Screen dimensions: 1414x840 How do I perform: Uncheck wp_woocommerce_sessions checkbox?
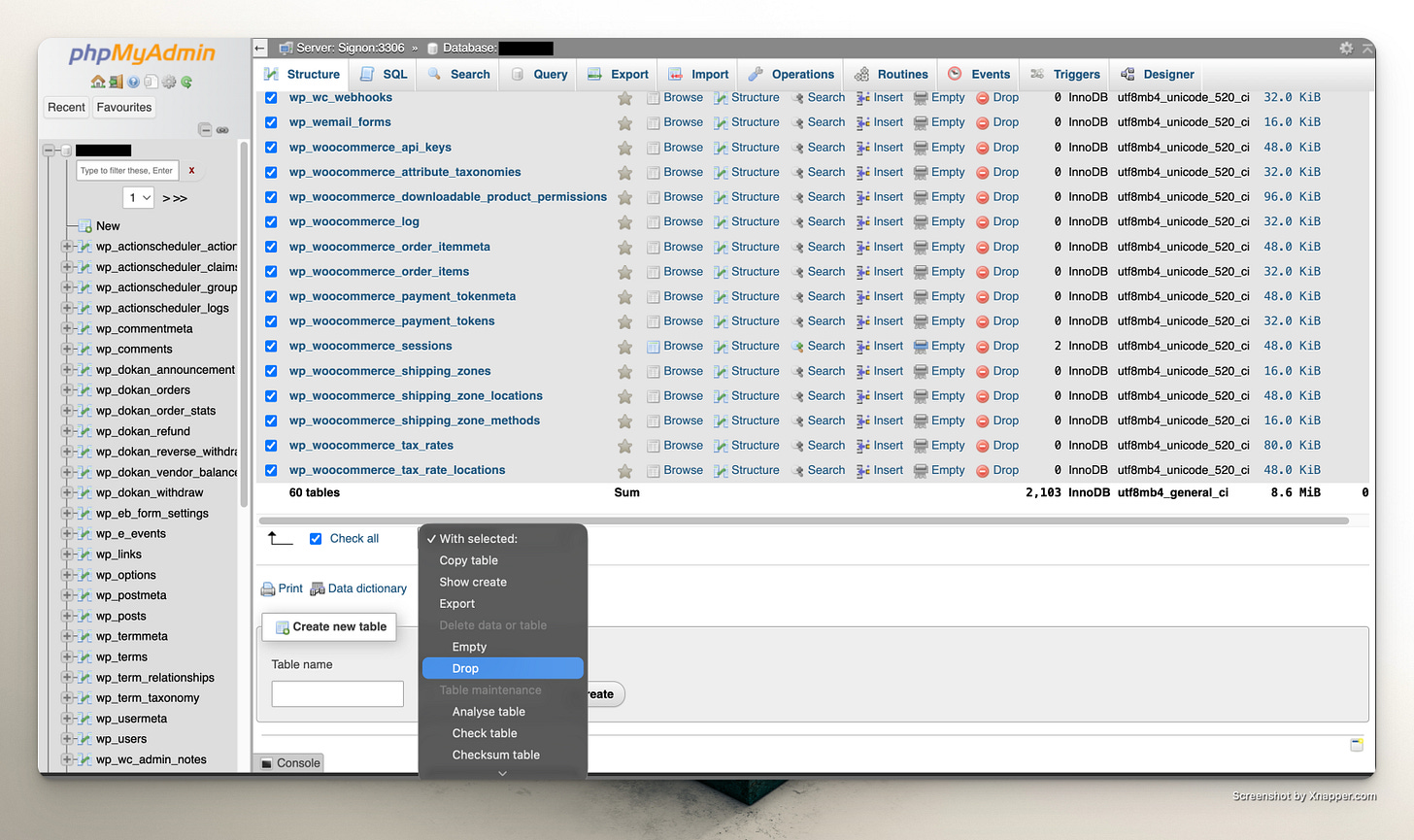click(x=271, y=347)
